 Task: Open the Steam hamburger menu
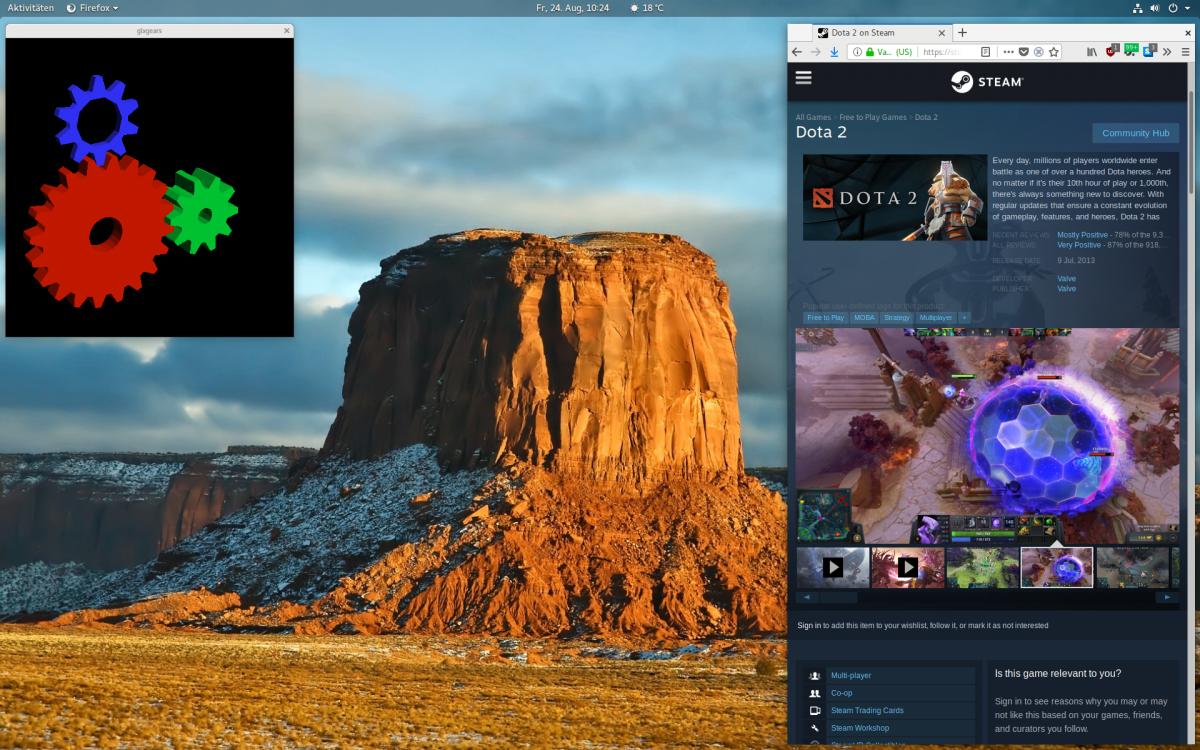point(803,78)
